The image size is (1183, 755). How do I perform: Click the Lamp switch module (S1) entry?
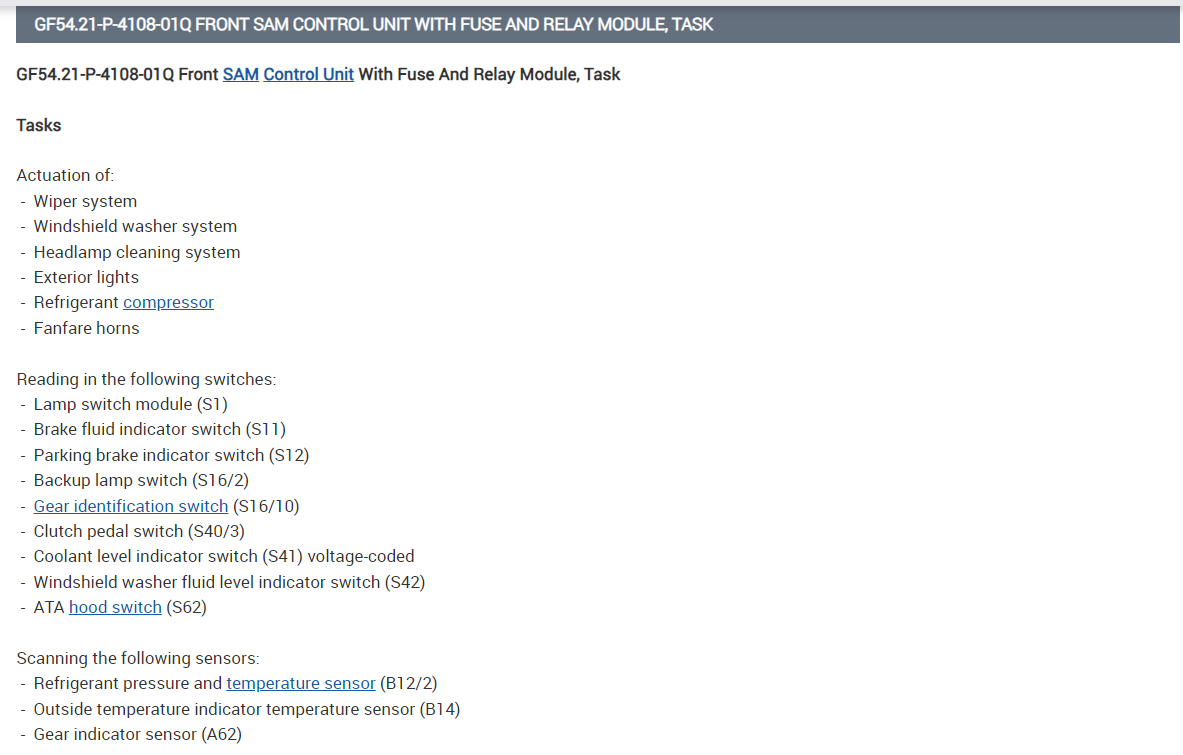pyautogui.click(x=131, y=404)
